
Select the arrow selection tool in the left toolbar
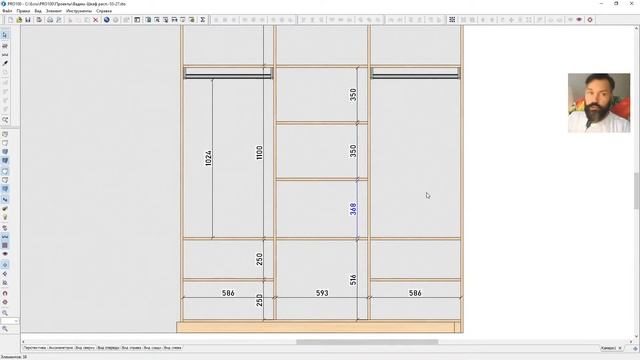click(x=5, y=35)
